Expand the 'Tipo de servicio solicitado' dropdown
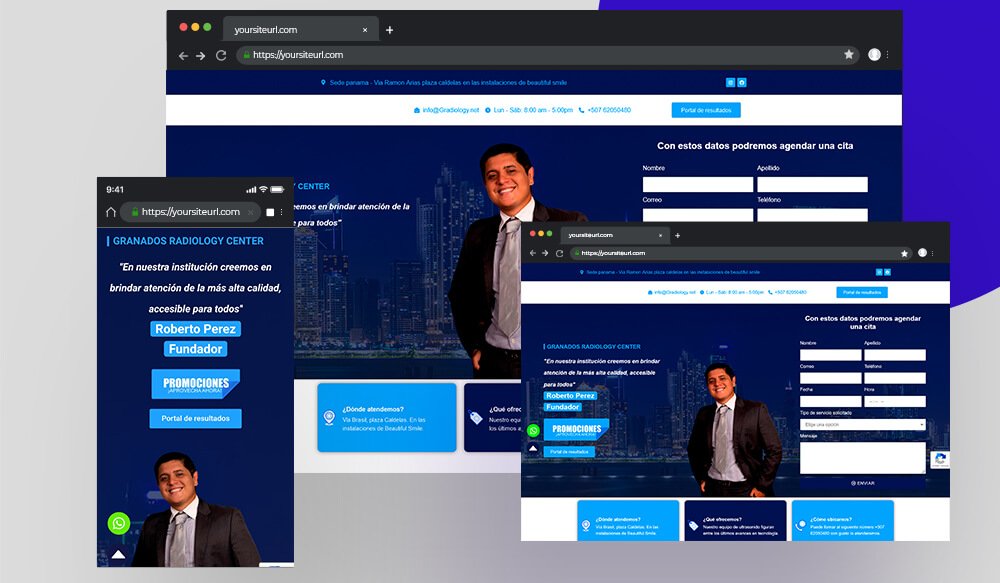 (862, 425)
